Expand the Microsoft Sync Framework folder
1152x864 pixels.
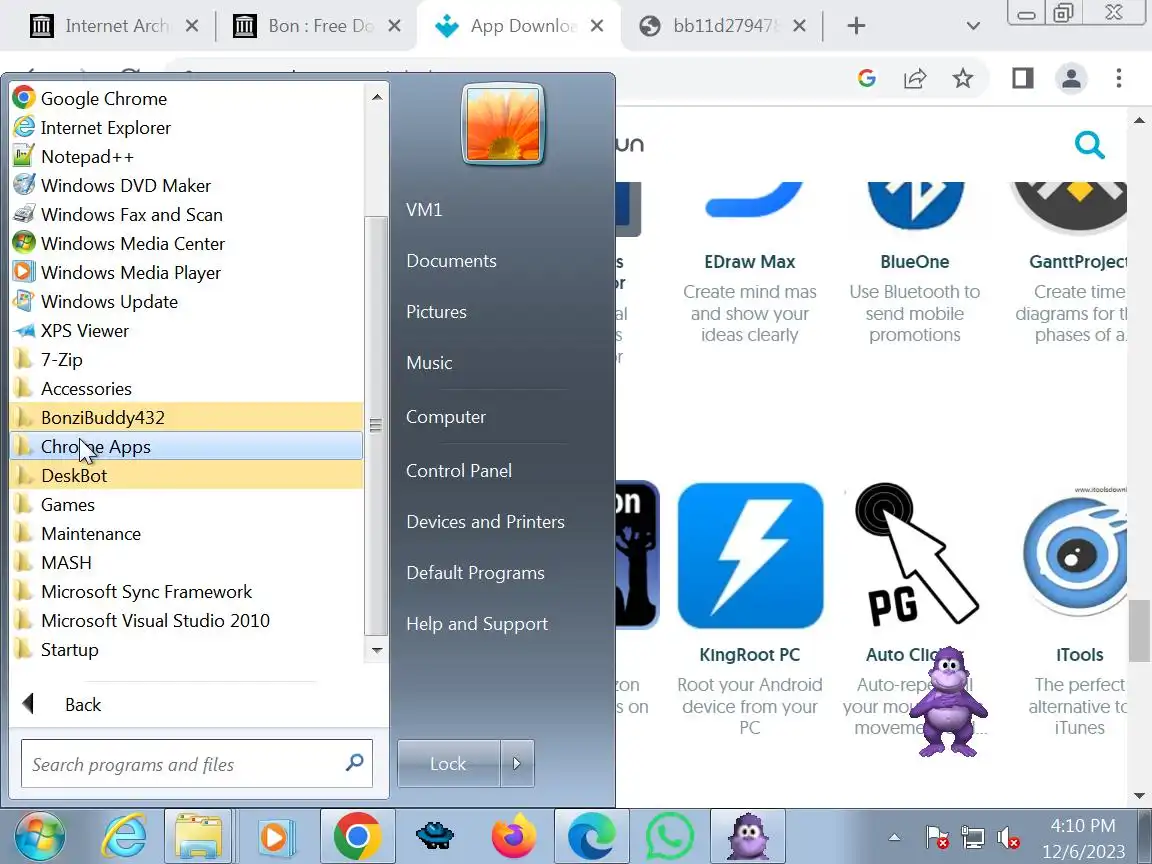click(187, 591)
